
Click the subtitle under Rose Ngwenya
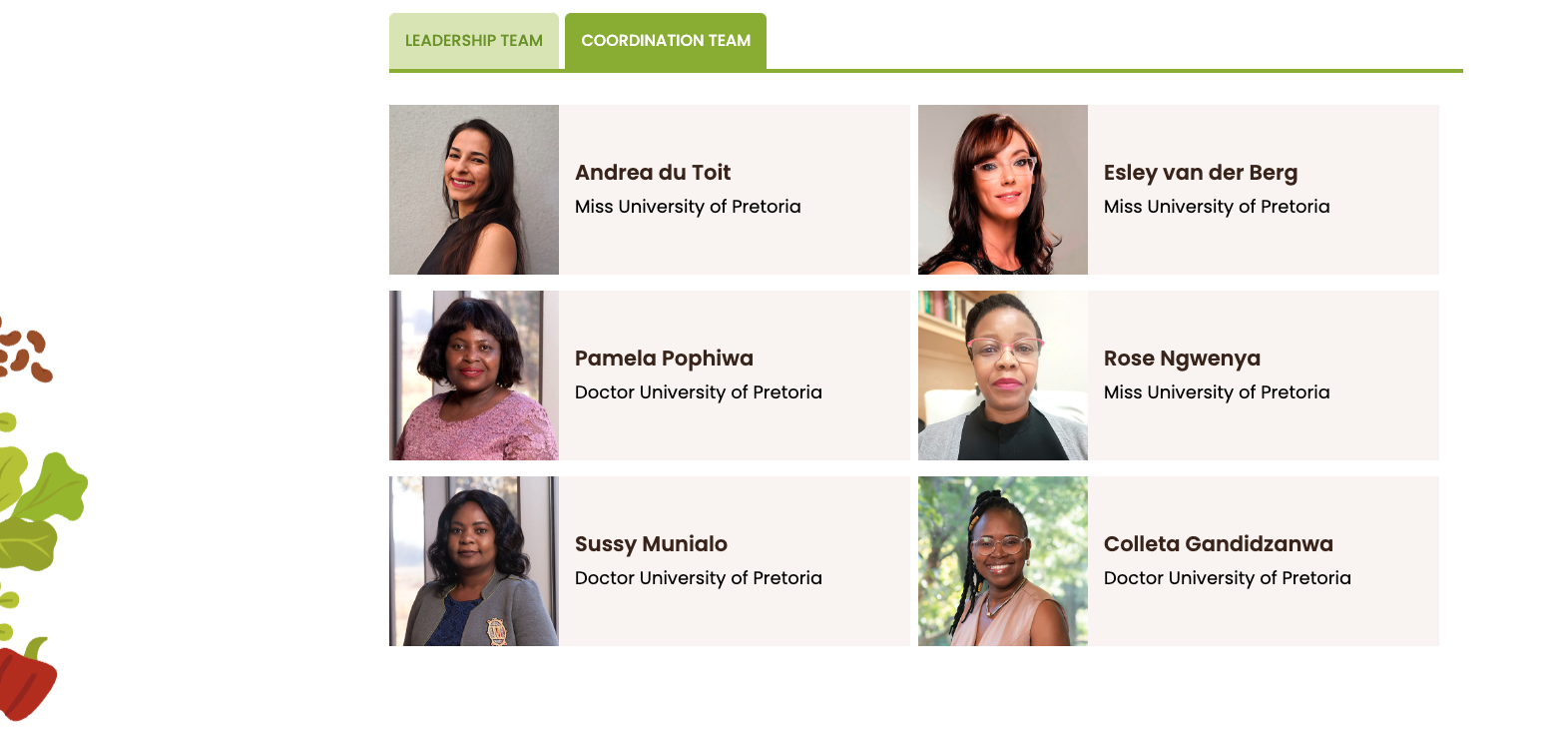pyautogui.click(x=1217, y=392)
